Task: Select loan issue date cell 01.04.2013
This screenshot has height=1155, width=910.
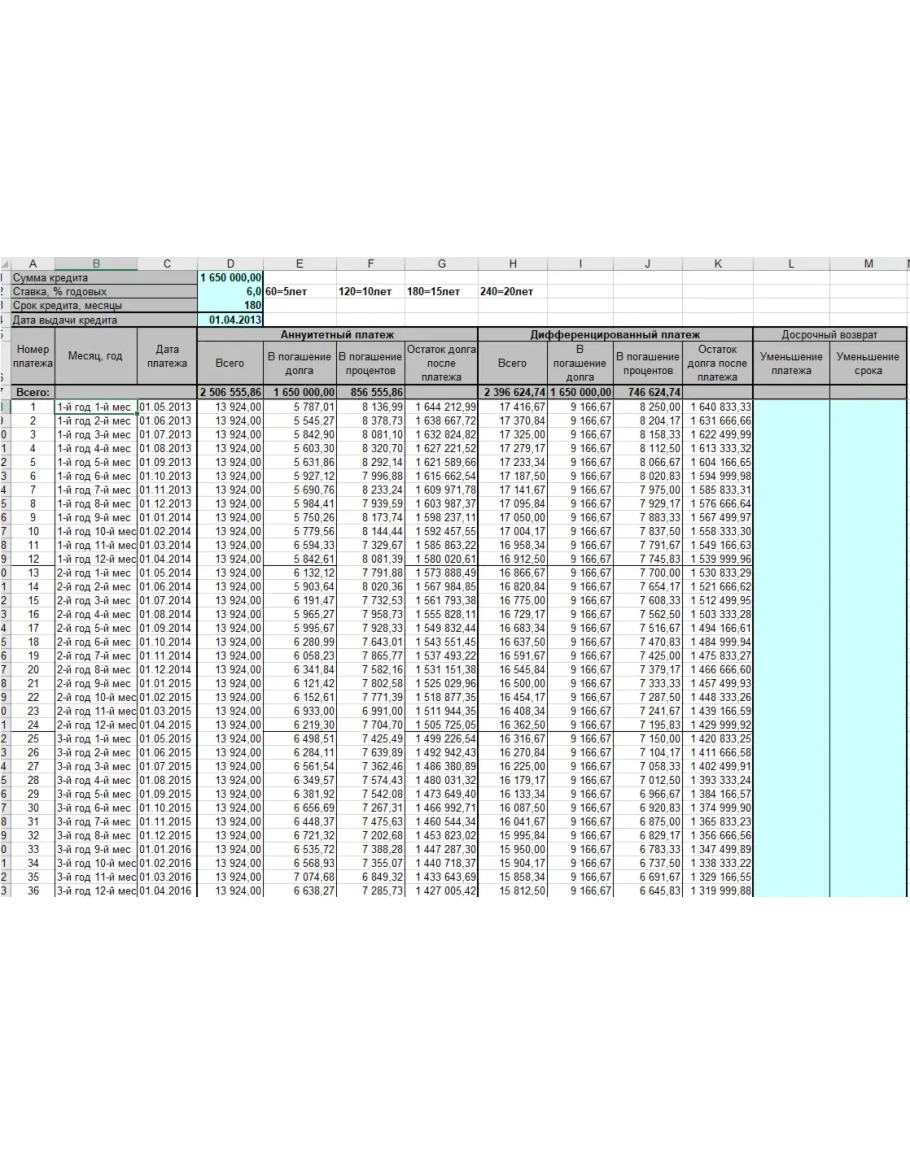Action: pyautogui.click(x=231, y=320)
